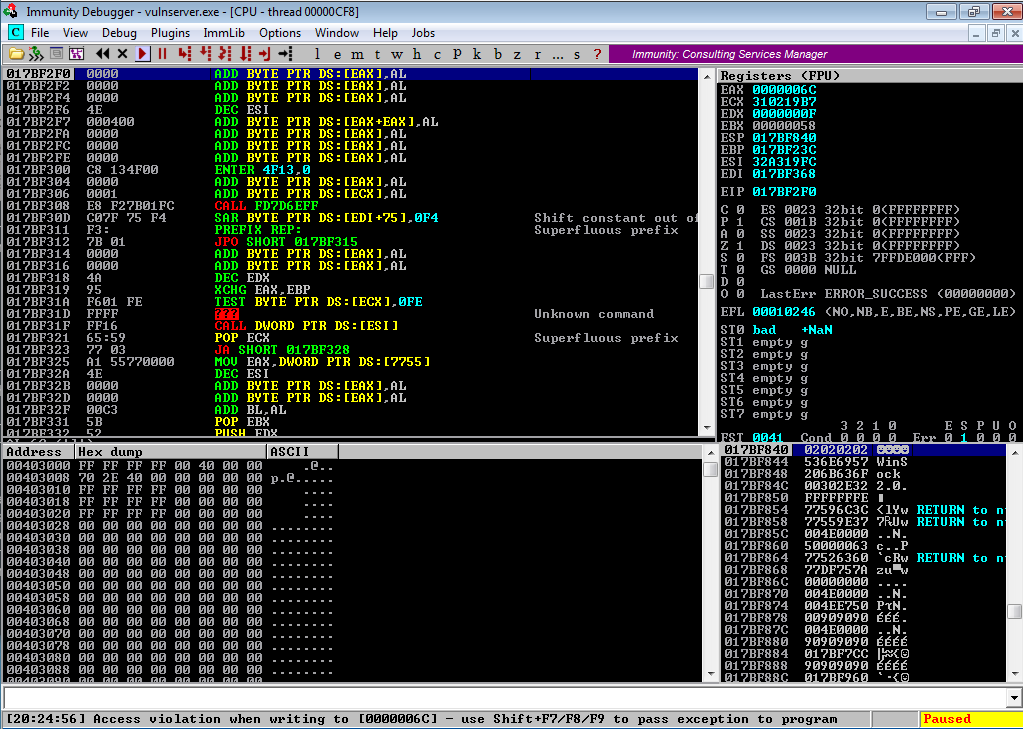Click the grey list window toolbar icon
Screen dimensions: 1023x729
[x=57, y=54]
